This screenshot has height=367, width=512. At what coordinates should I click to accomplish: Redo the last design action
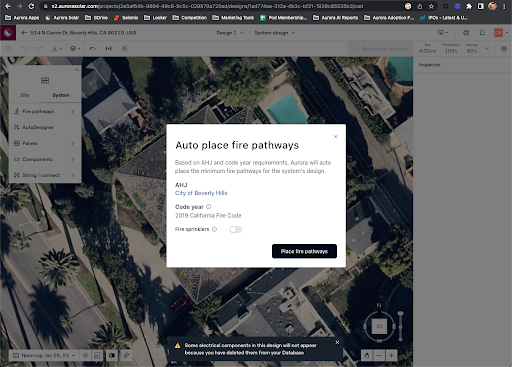tap(40, 49)
